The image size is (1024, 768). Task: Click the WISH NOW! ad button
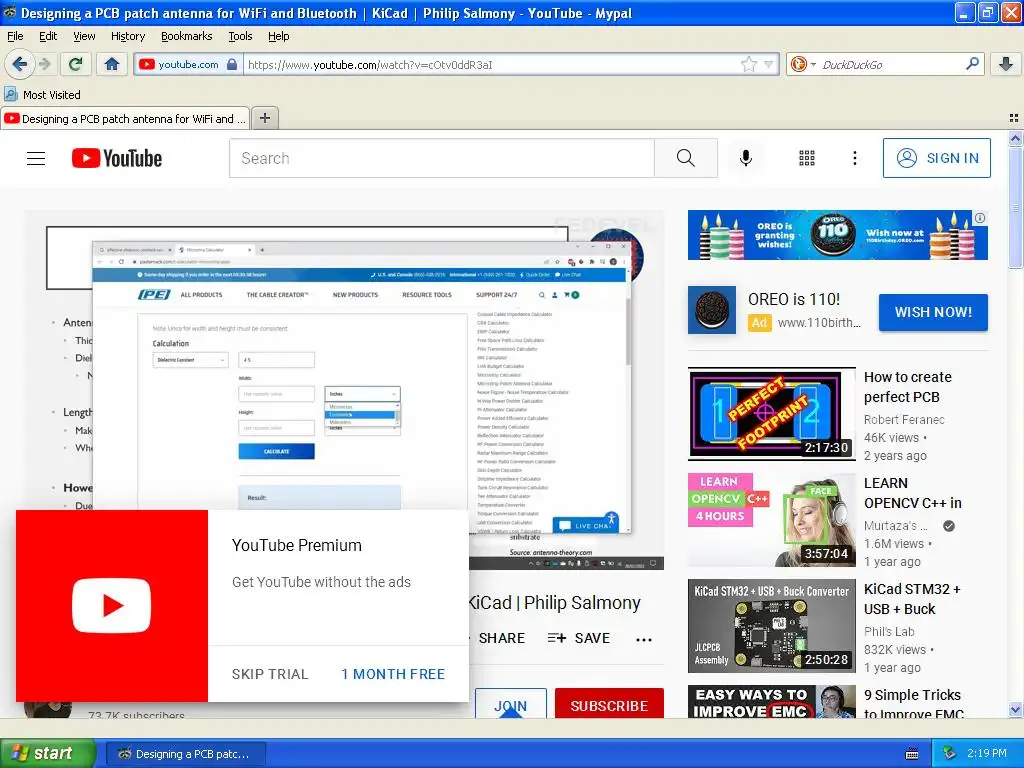933,312
